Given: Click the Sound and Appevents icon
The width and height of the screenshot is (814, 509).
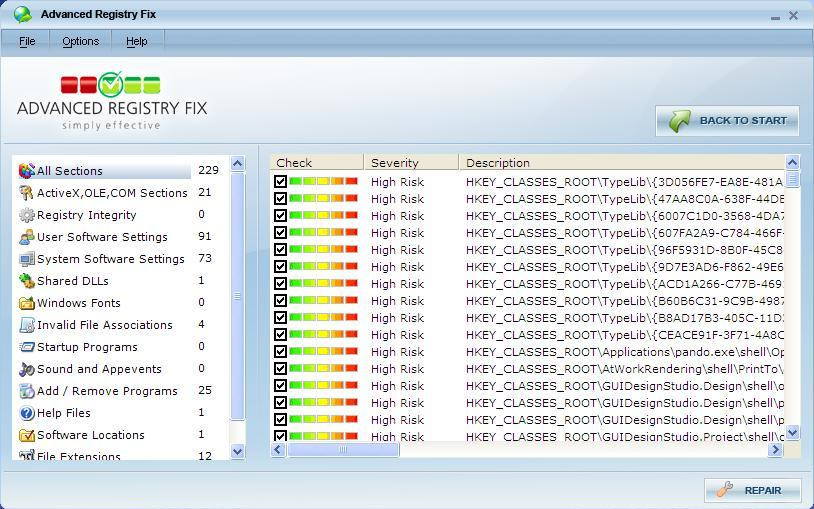Looking at the screenshot, I should (x=26, y=369).
